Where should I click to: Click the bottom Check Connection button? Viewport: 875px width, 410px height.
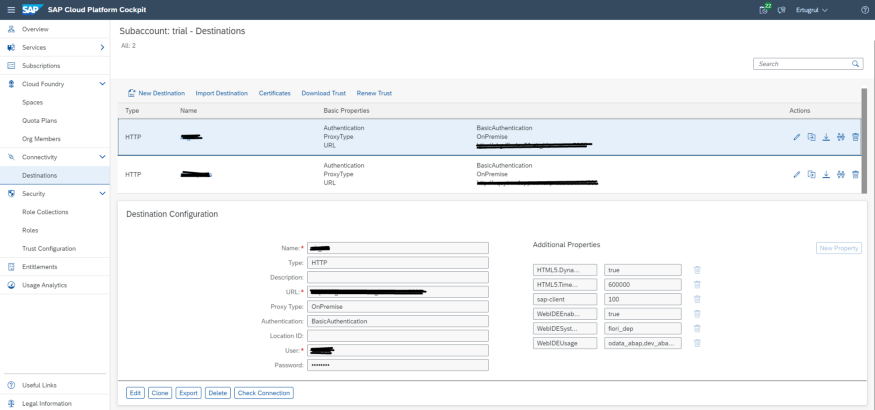click(x=264, y=393)
